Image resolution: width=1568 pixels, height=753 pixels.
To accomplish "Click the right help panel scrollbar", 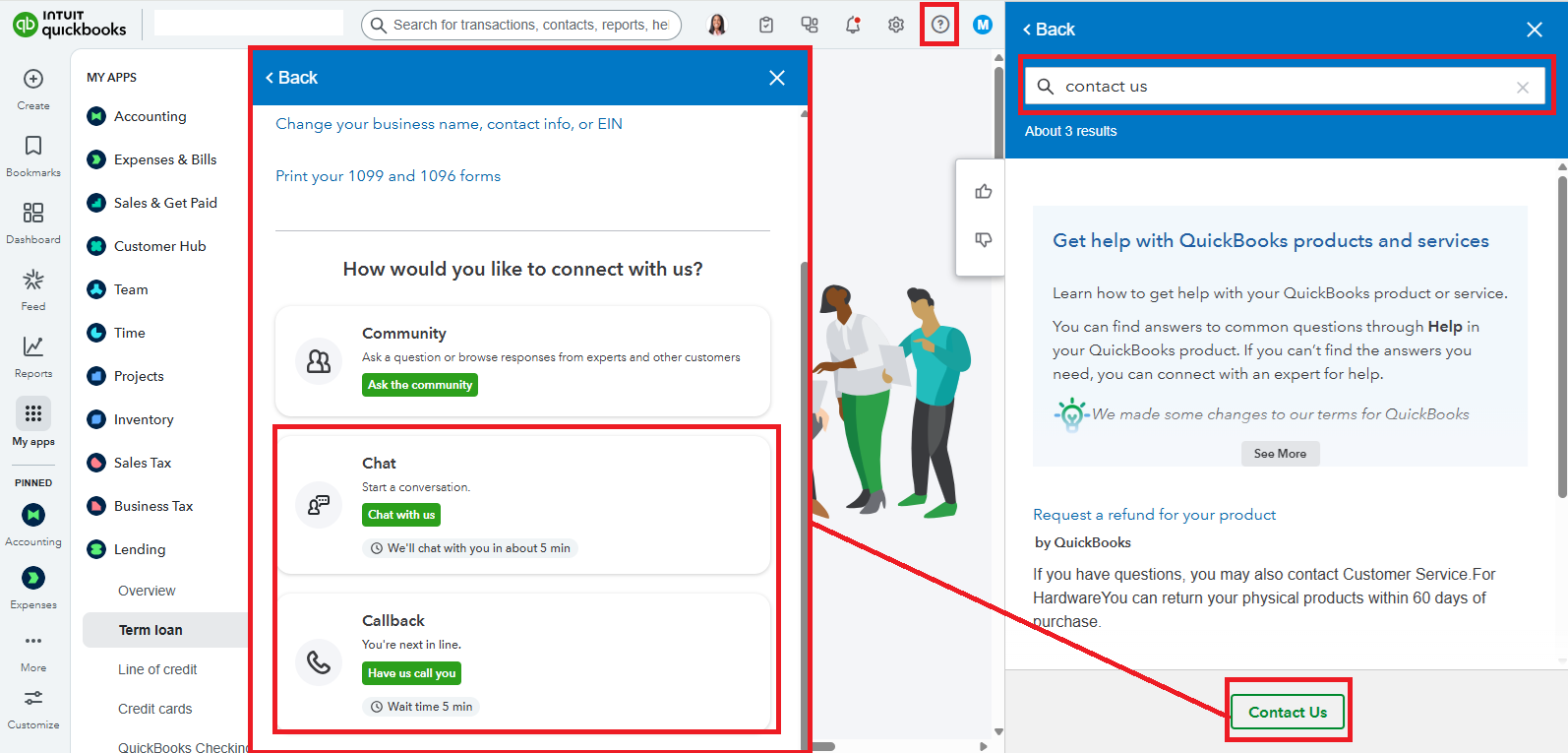I will point(1562,335).
